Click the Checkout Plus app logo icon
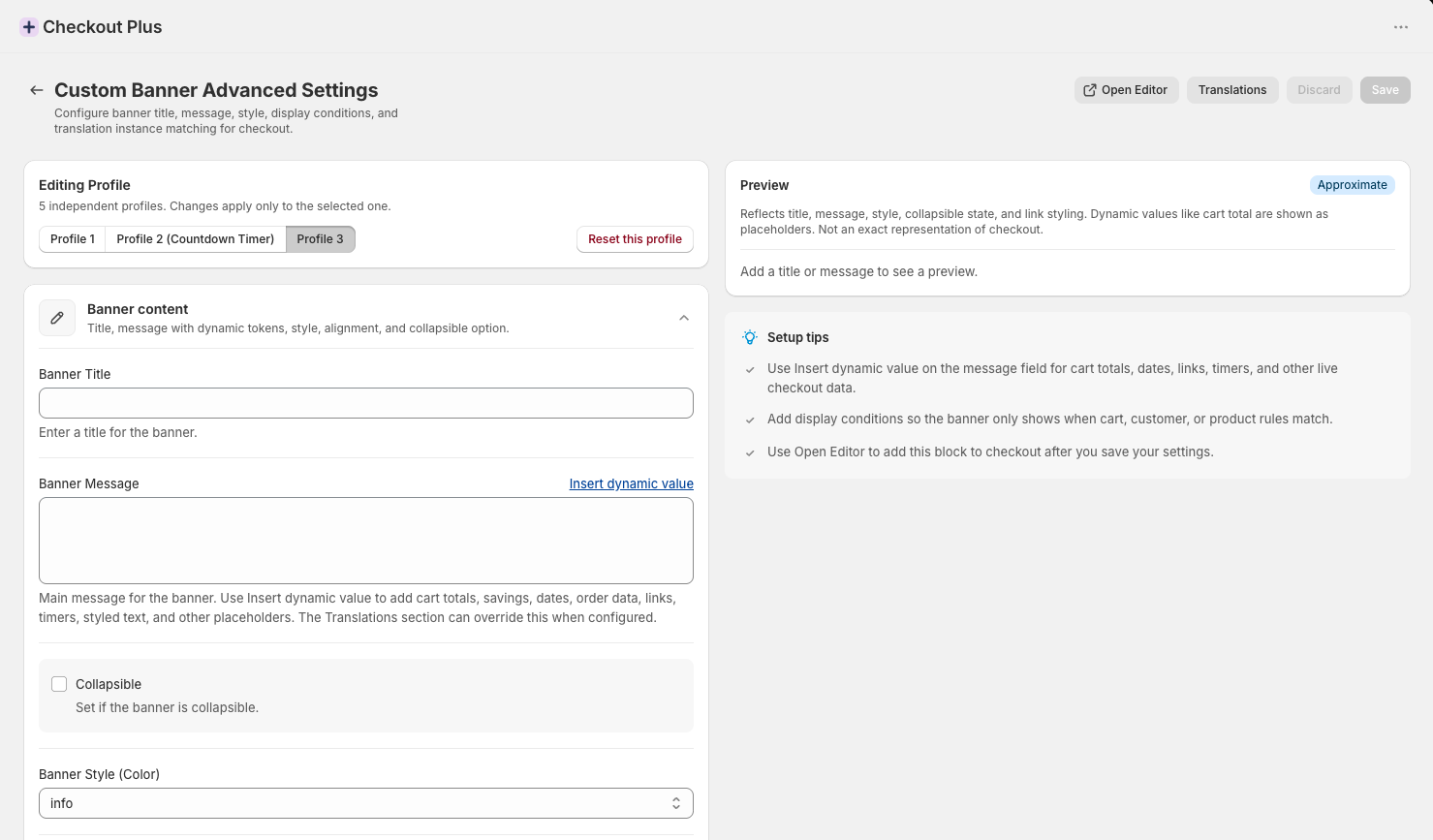The image size is (1433, 840). [x=29, y=27]
